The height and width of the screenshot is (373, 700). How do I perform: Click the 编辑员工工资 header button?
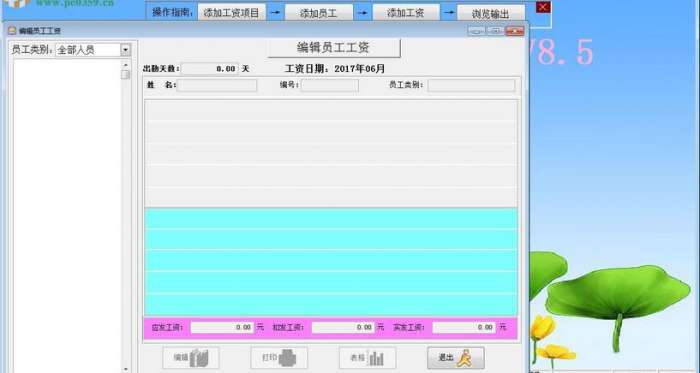click(333, 48)
